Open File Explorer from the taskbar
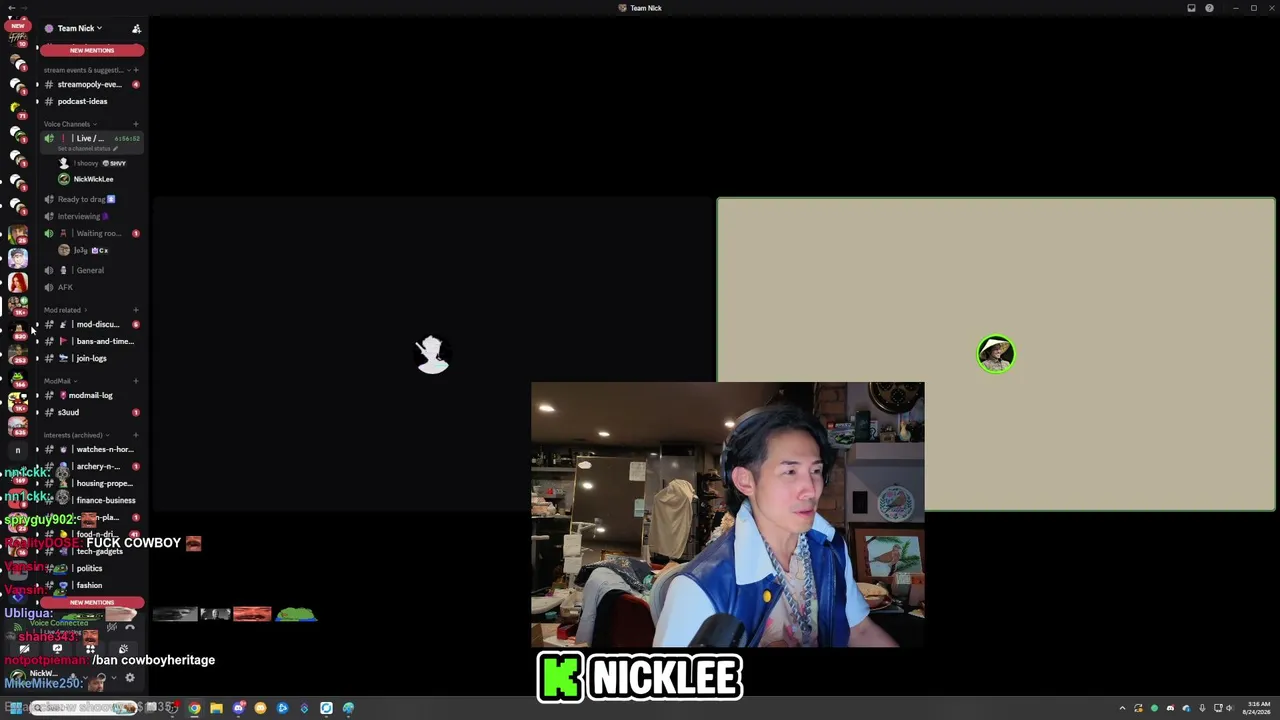 coord(216,708)
